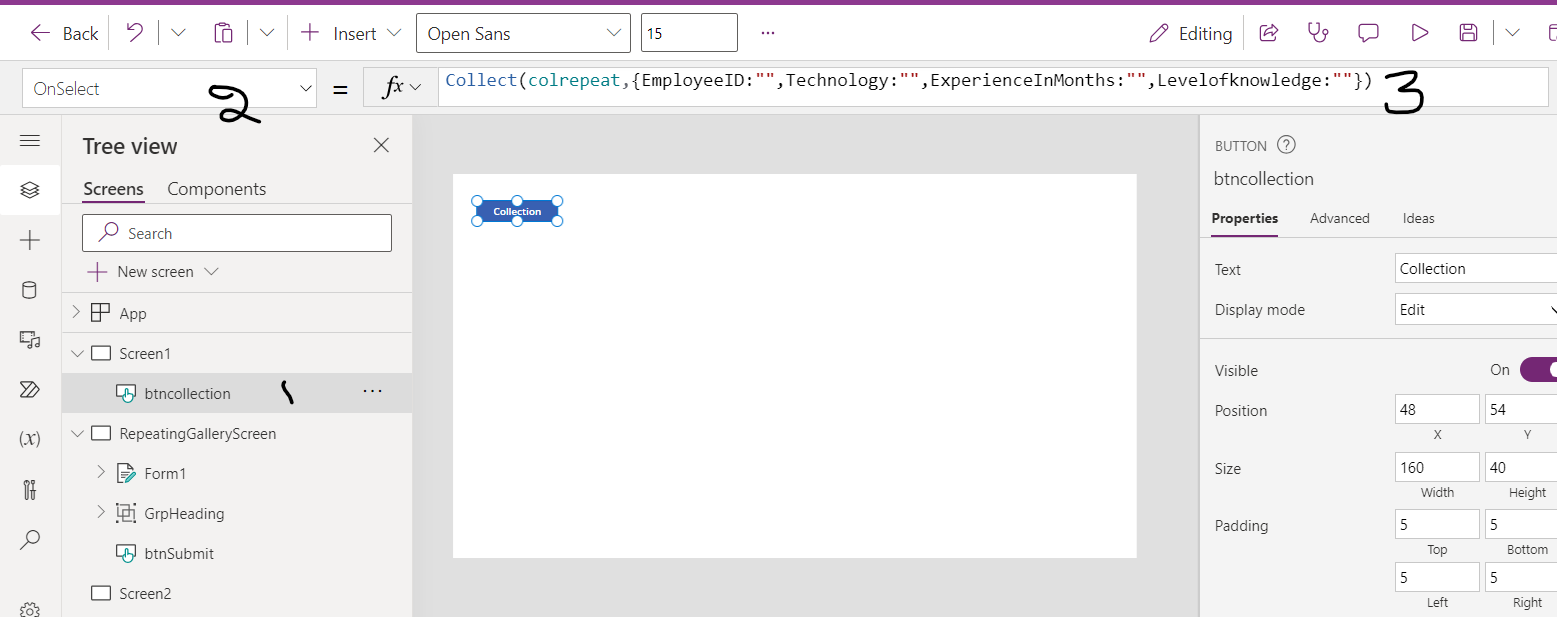1557x617 pixels.
Task: Preview the app with Play icon
Action: tap(1419, 33)
